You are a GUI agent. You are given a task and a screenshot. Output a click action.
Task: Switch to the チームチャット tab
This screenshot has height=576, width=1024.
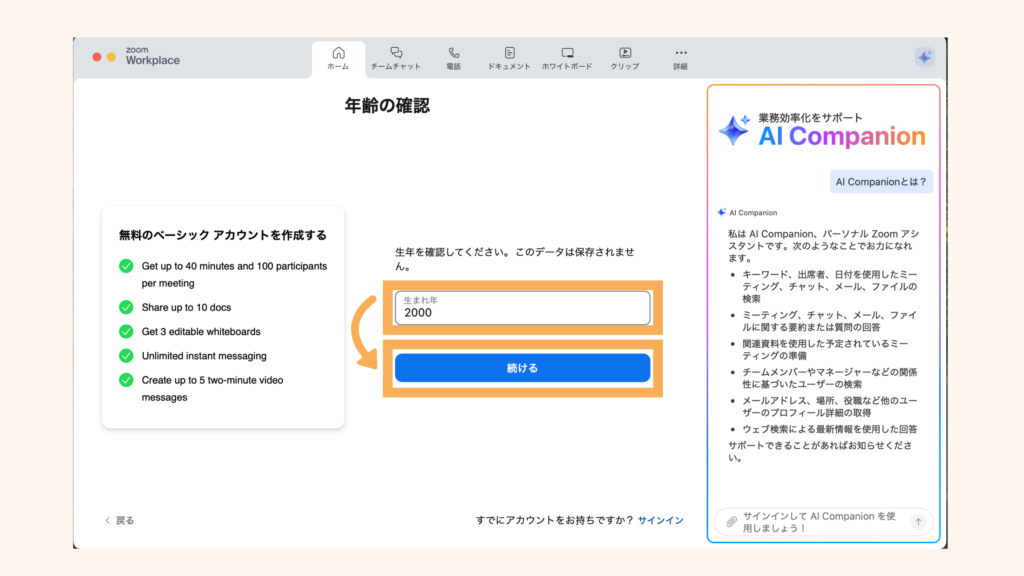396,55
